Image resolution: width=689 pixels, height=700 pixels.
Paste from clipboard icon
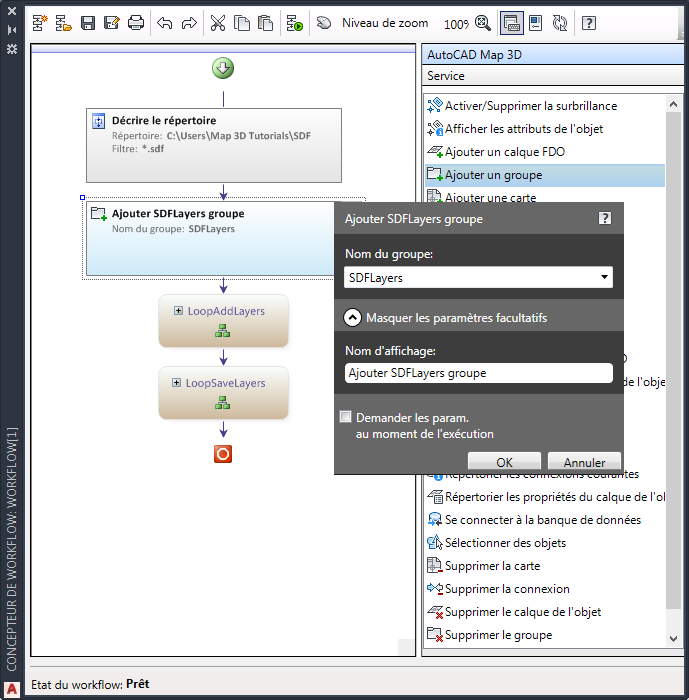pos(266,23)
